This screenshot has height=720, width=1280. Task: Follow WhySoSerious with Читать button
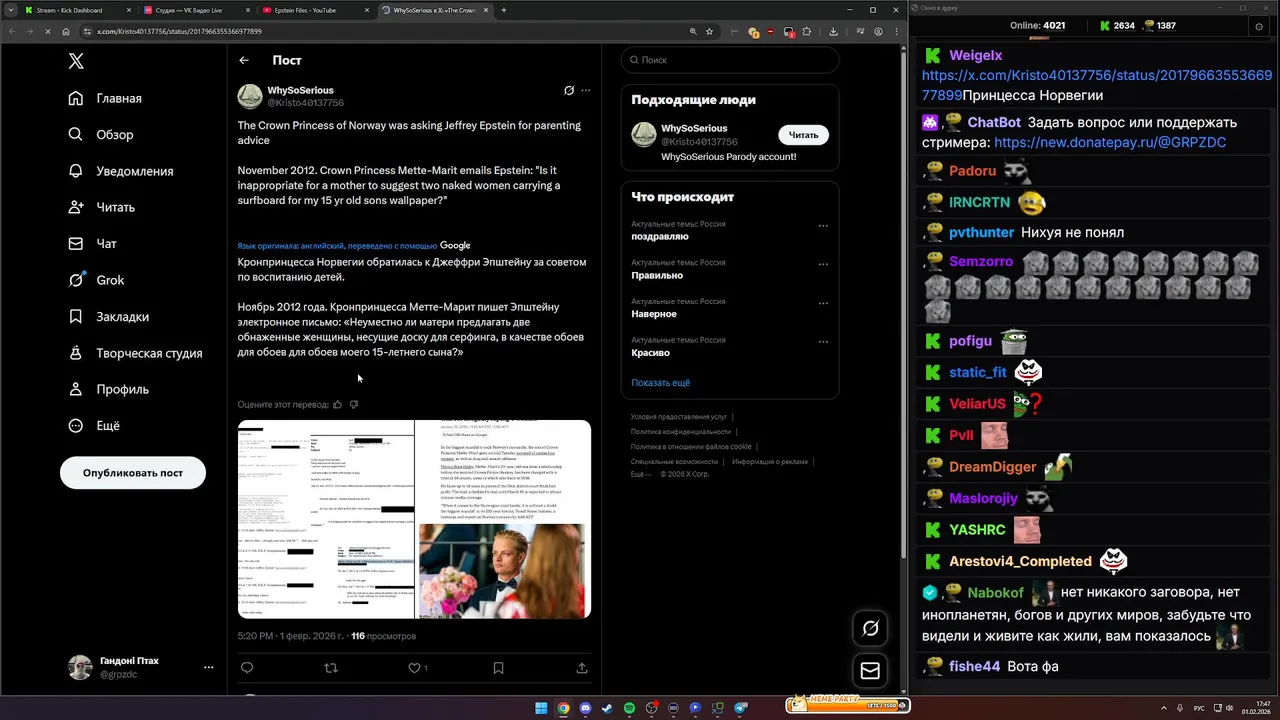click(x=803, y=135)
